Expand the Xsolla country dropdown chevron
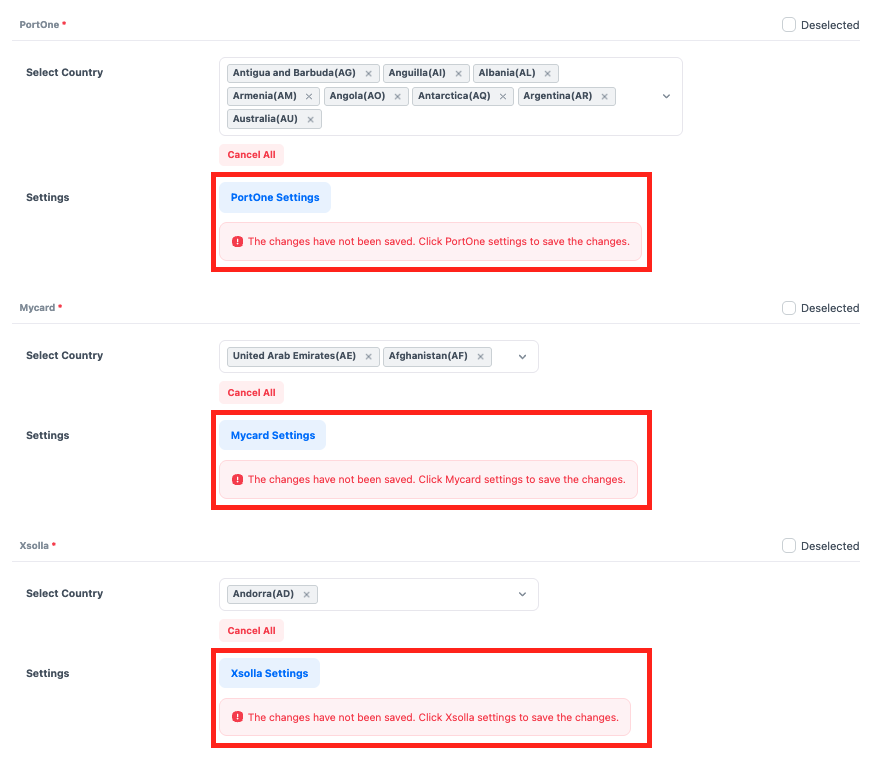Image resolution: width=876 pixels, height=778 pixels. click(522, 595)
